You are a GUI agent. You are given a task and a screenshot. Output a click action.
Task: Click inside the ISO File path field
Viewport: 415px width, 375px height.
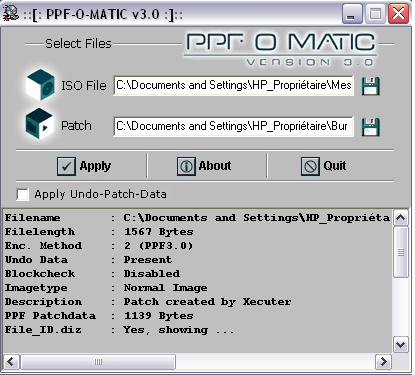[233, 86]
